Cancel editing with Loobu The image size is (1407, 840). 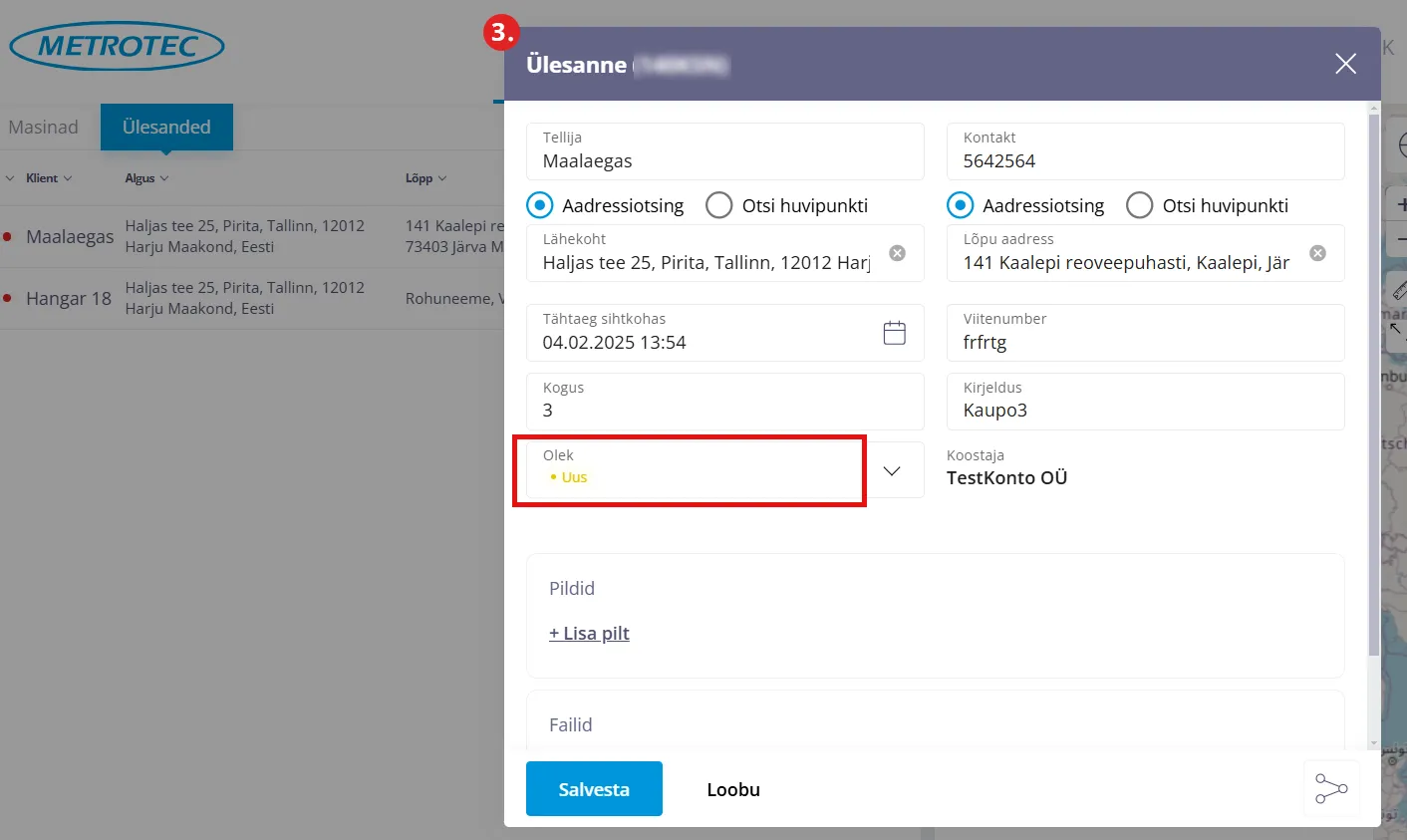733,789
